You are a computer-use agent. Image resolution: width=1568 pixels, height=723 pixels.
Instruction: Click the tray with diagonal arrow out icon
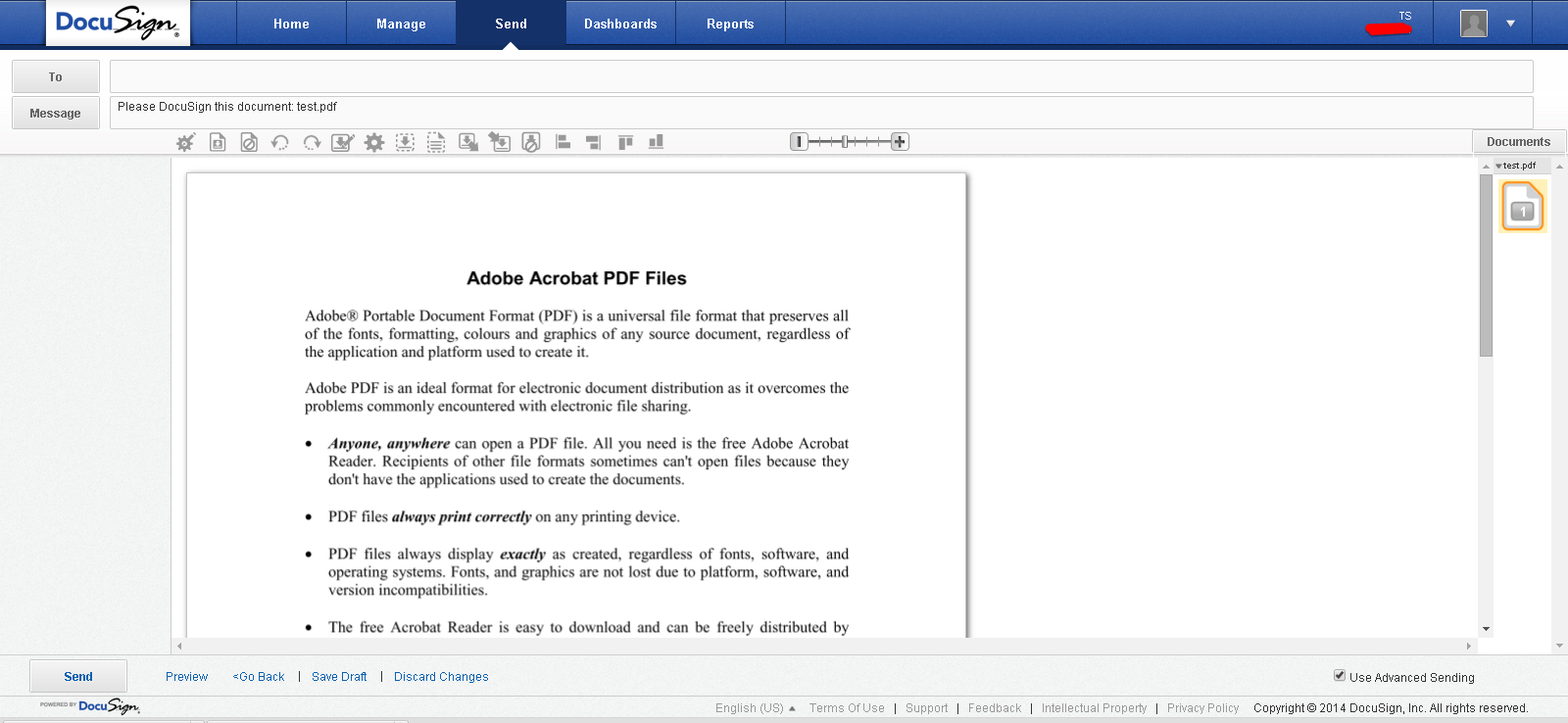pos(468,142)
